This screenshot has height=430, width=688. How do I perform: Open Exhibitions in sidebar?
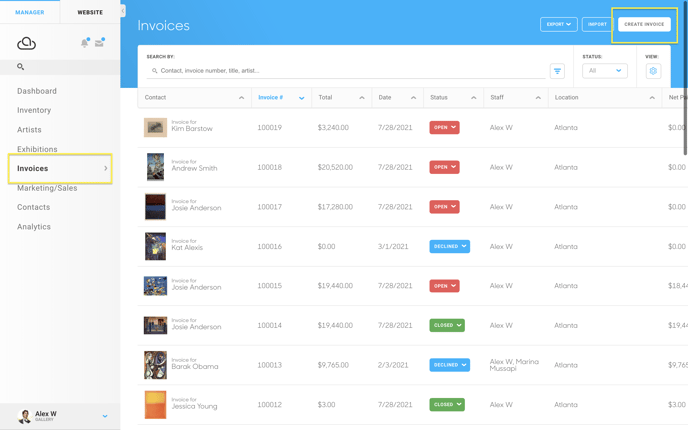[37, 149]
